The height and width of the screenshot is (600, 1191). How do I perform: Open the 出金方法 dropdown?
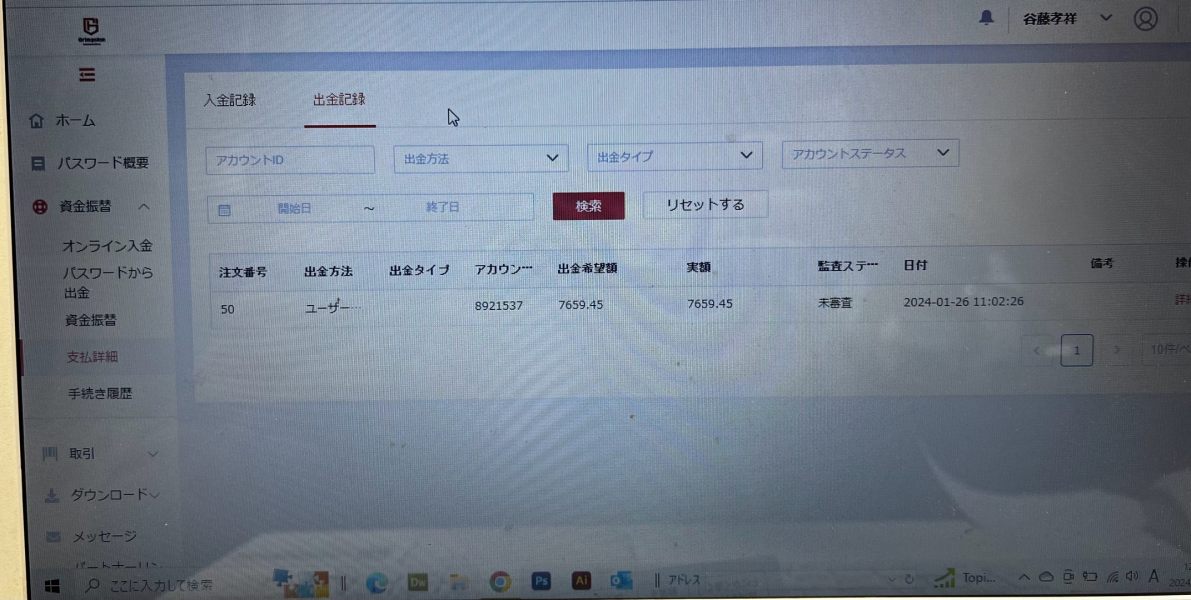click(x=481, y=159)
